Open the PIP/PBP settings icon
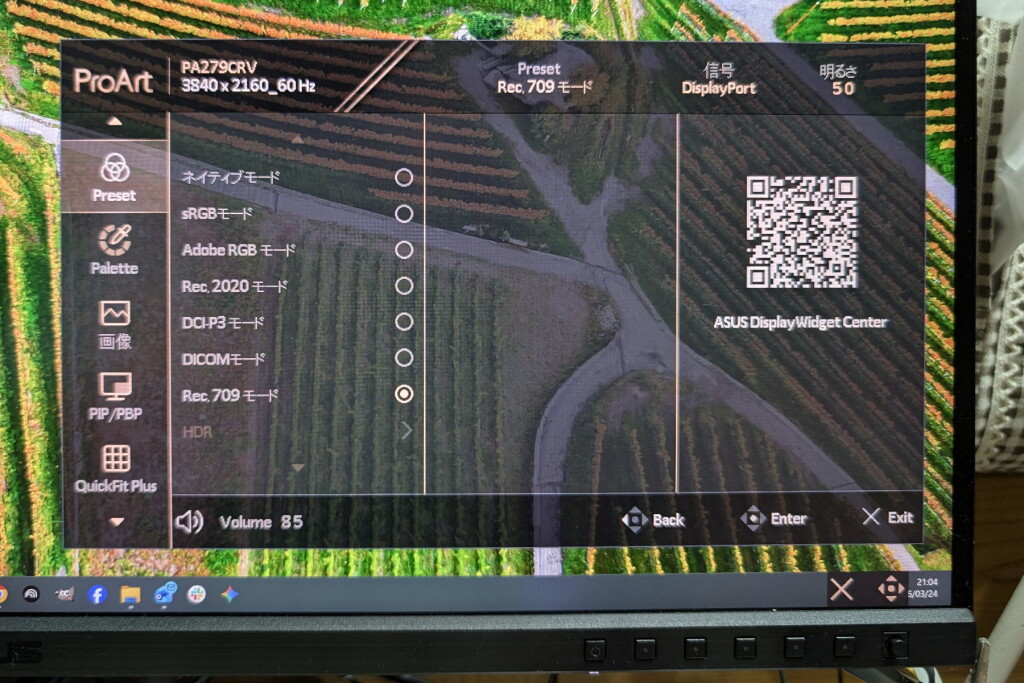Screen dimensions: 1024x683 coord(114,386)
